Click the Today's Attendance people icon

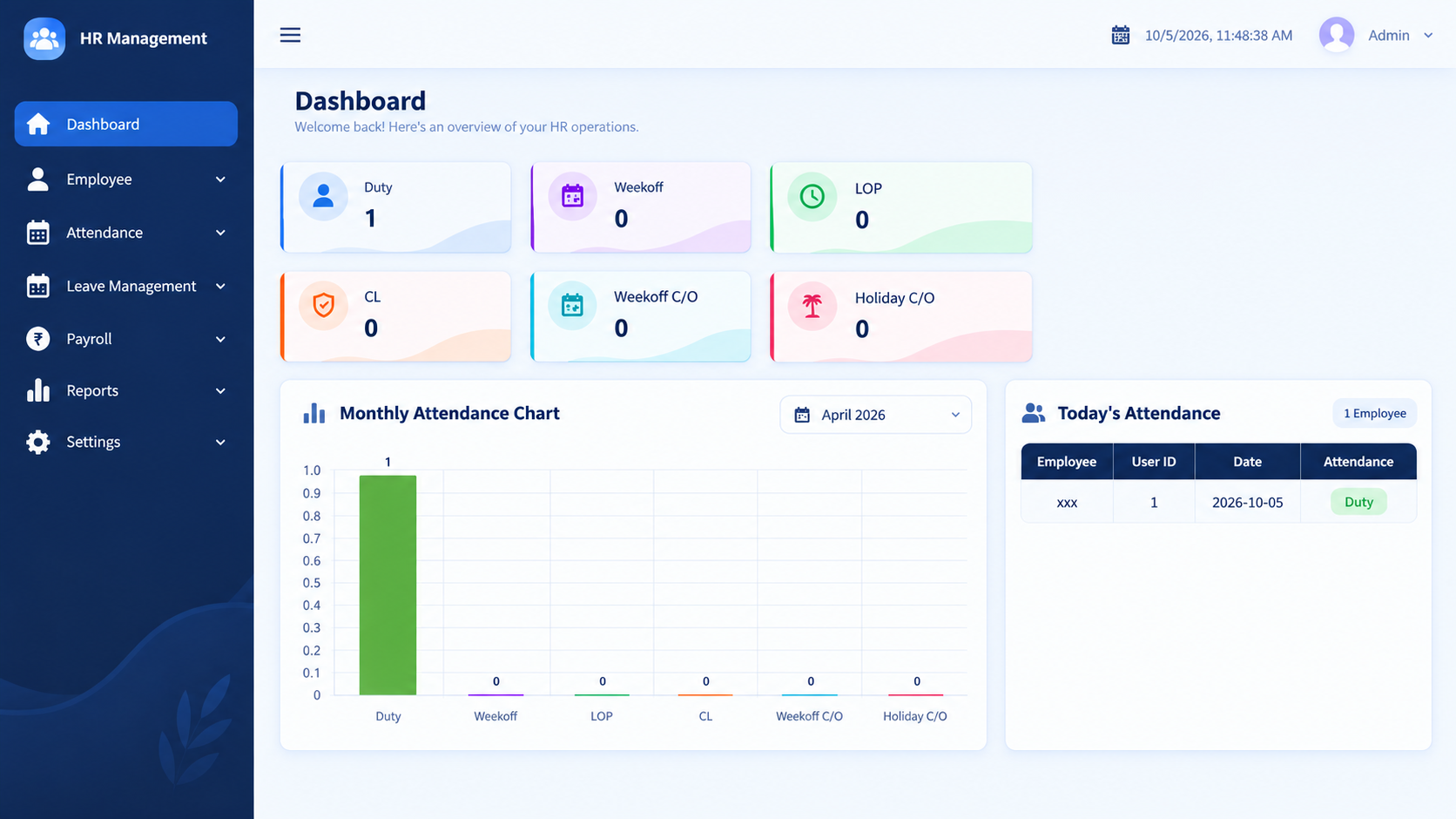[x=1034, y=413]
